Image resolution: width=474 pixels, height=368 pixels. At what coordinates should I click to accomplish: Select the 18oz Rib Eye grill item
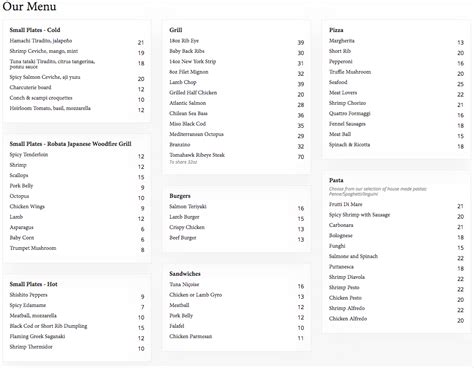click(x=184, y=41)
